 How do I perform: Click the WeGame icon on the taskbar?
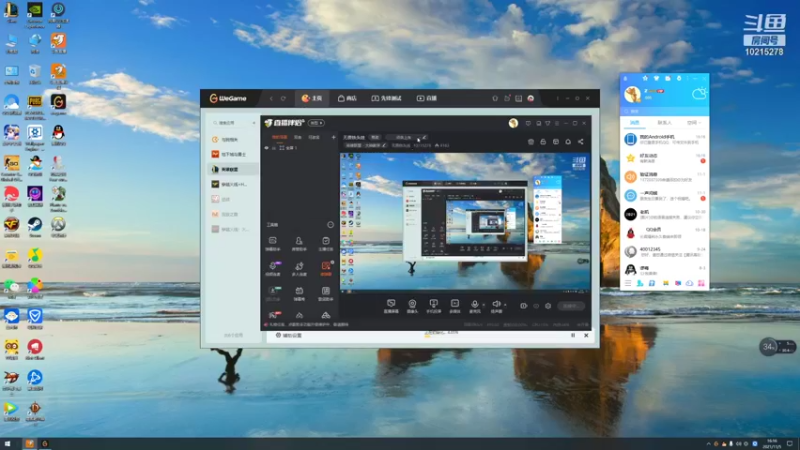(44, 444)
